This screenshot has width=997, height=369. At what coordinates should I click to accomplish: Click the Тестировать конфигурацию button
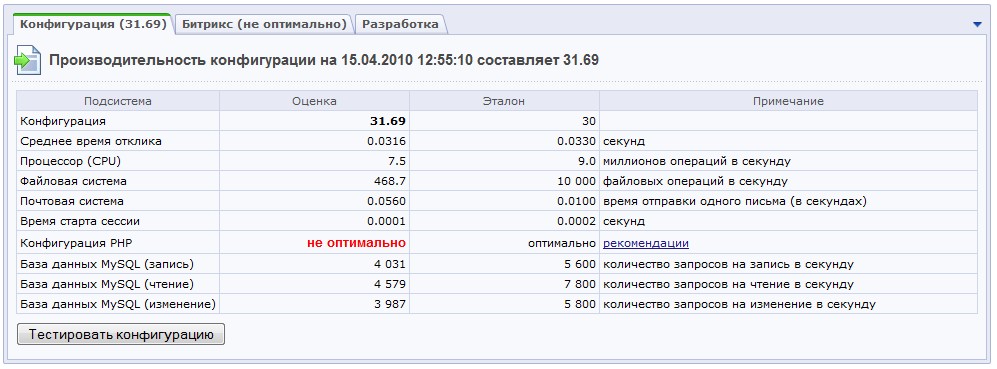(x=121, y=335)
